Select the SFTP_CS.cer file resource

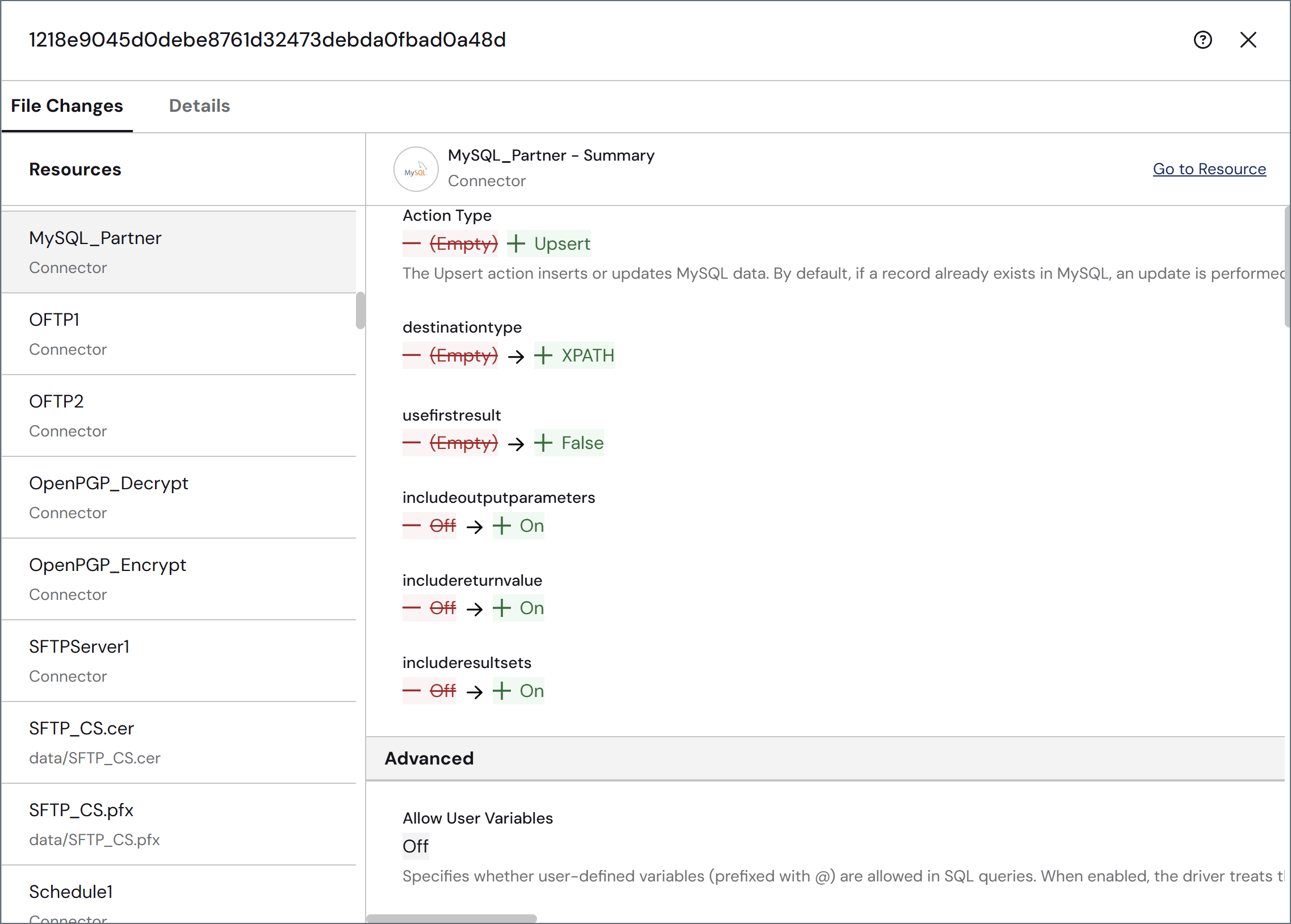[x=179, y=742]
